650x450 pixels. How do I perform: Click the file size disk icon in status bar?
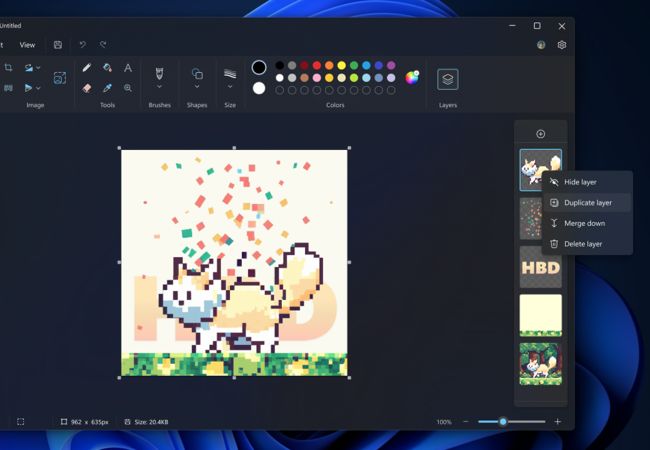click(x=127, y=422)
